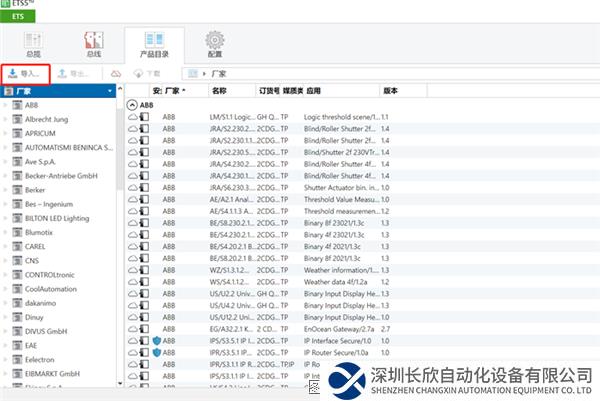Click the 下载 download cloud icon
The height and width of the screenshot is (401, 600).
(x=146, y=74)
